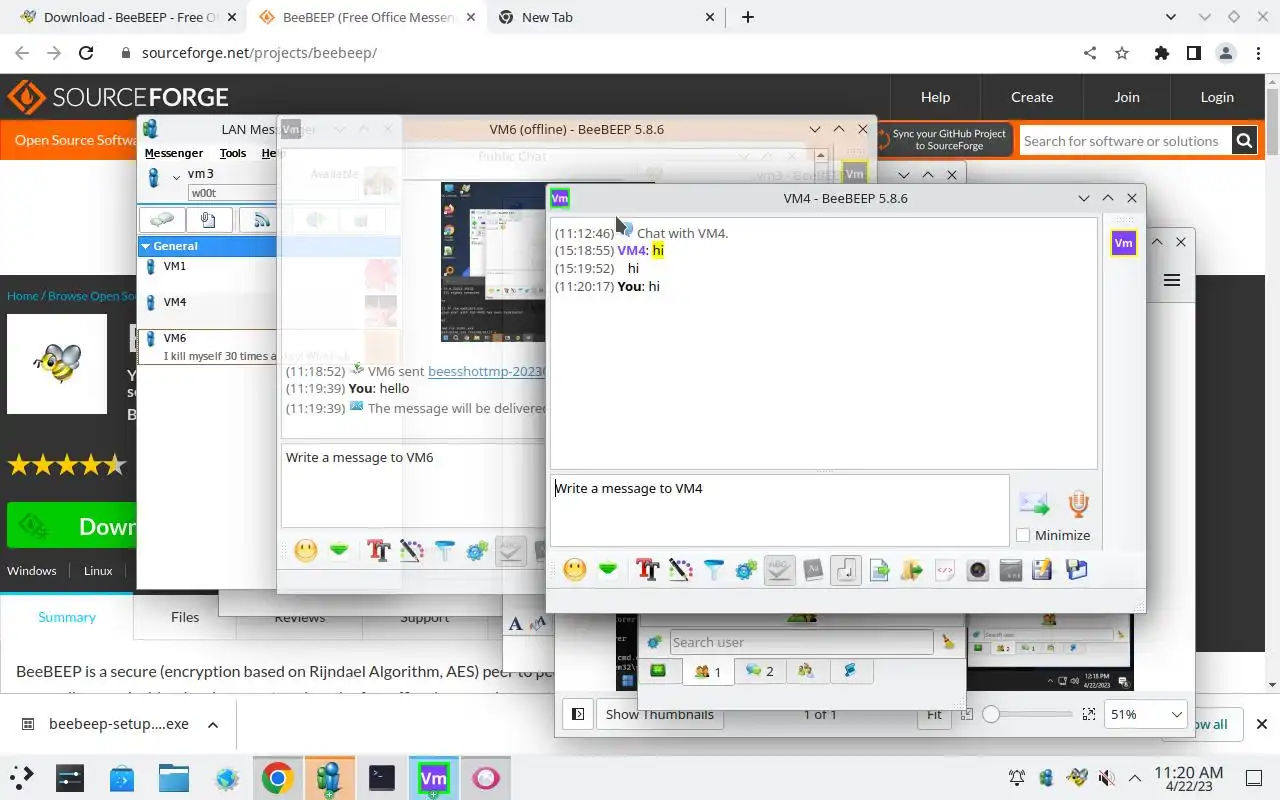Screen dimensions: 1280x800
Task: Open Messenger menu in LAN Messenger
Action: pos(174,153)
